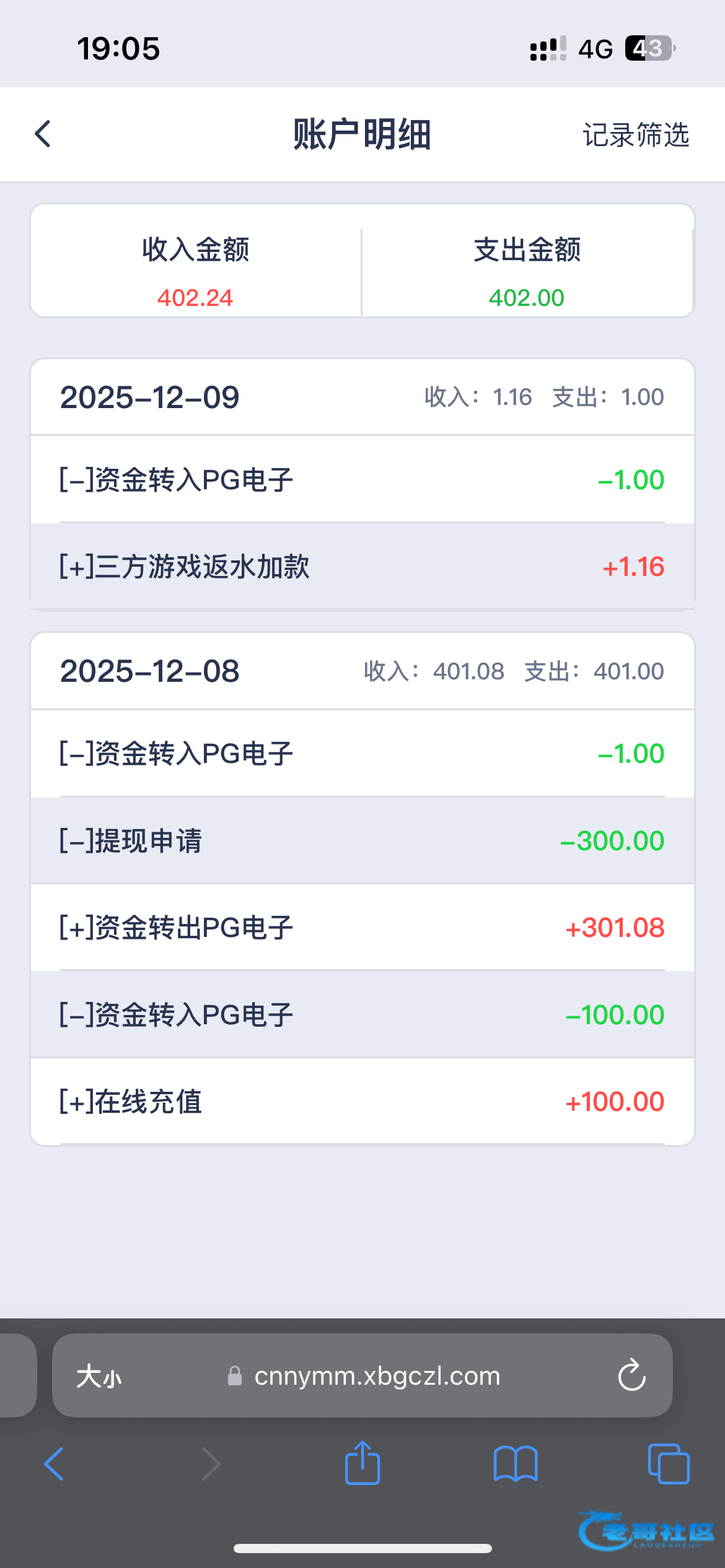Select the 2025-12-08 date header
Image resolution: width=725 pixels, height=1568 pixels.
(150, 671)
